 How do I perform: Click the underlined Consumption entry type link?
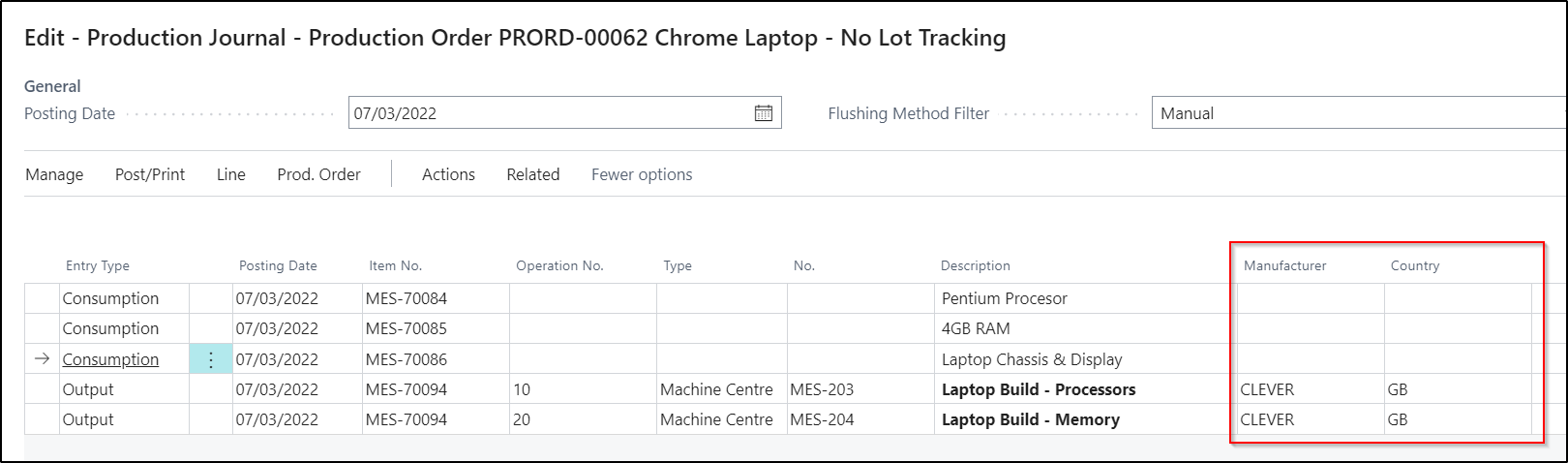(110, 359)
